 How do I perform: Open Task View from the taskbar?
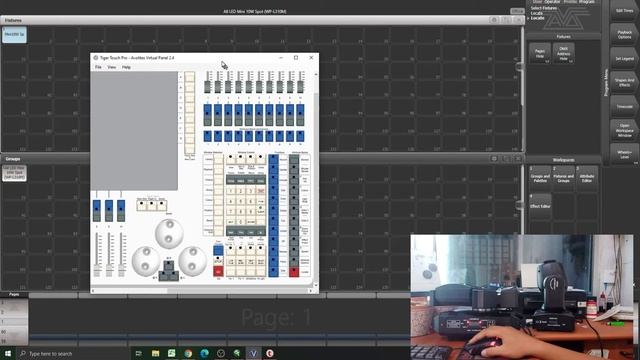coord(138,353)
